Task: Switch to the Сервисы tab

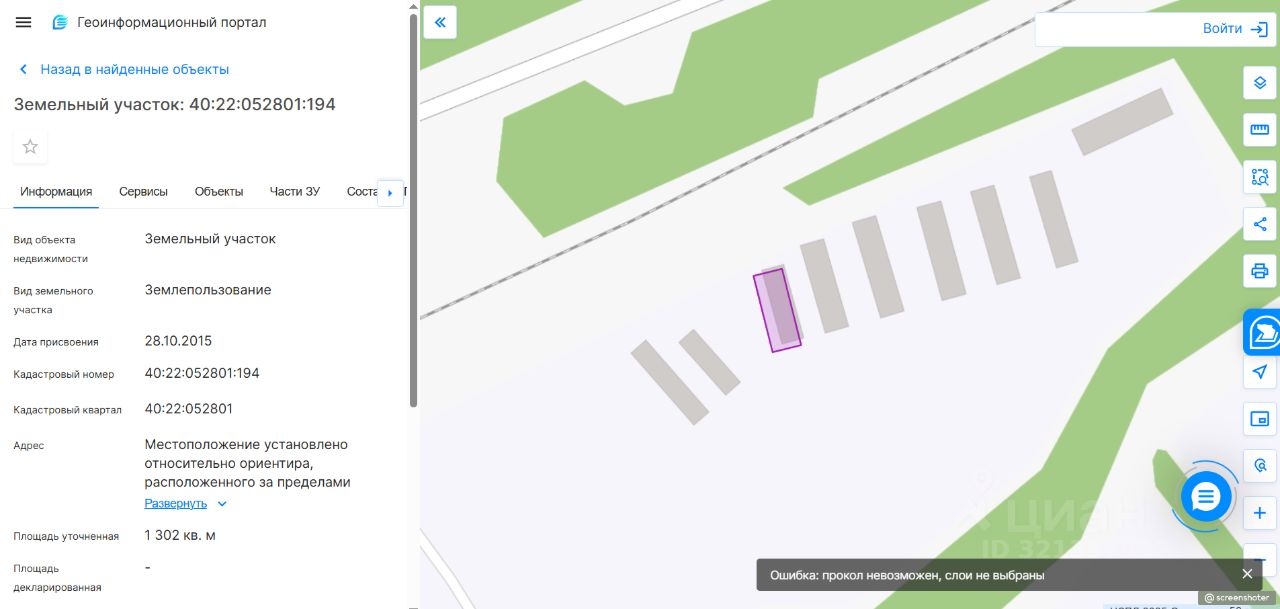Action: pyautogui.click(x=143, y=191)
